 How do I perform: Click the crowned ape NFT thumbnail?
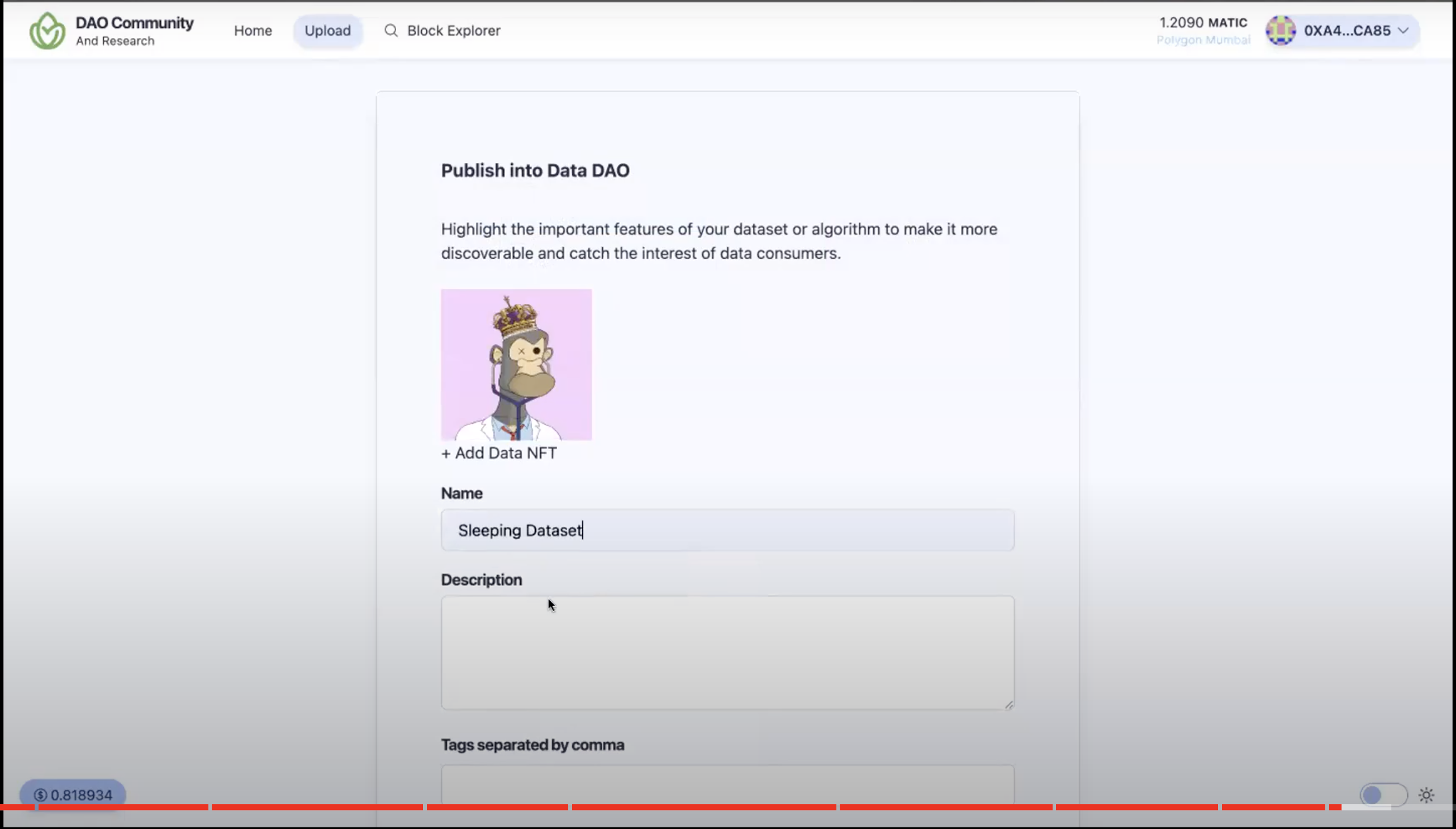516,364
